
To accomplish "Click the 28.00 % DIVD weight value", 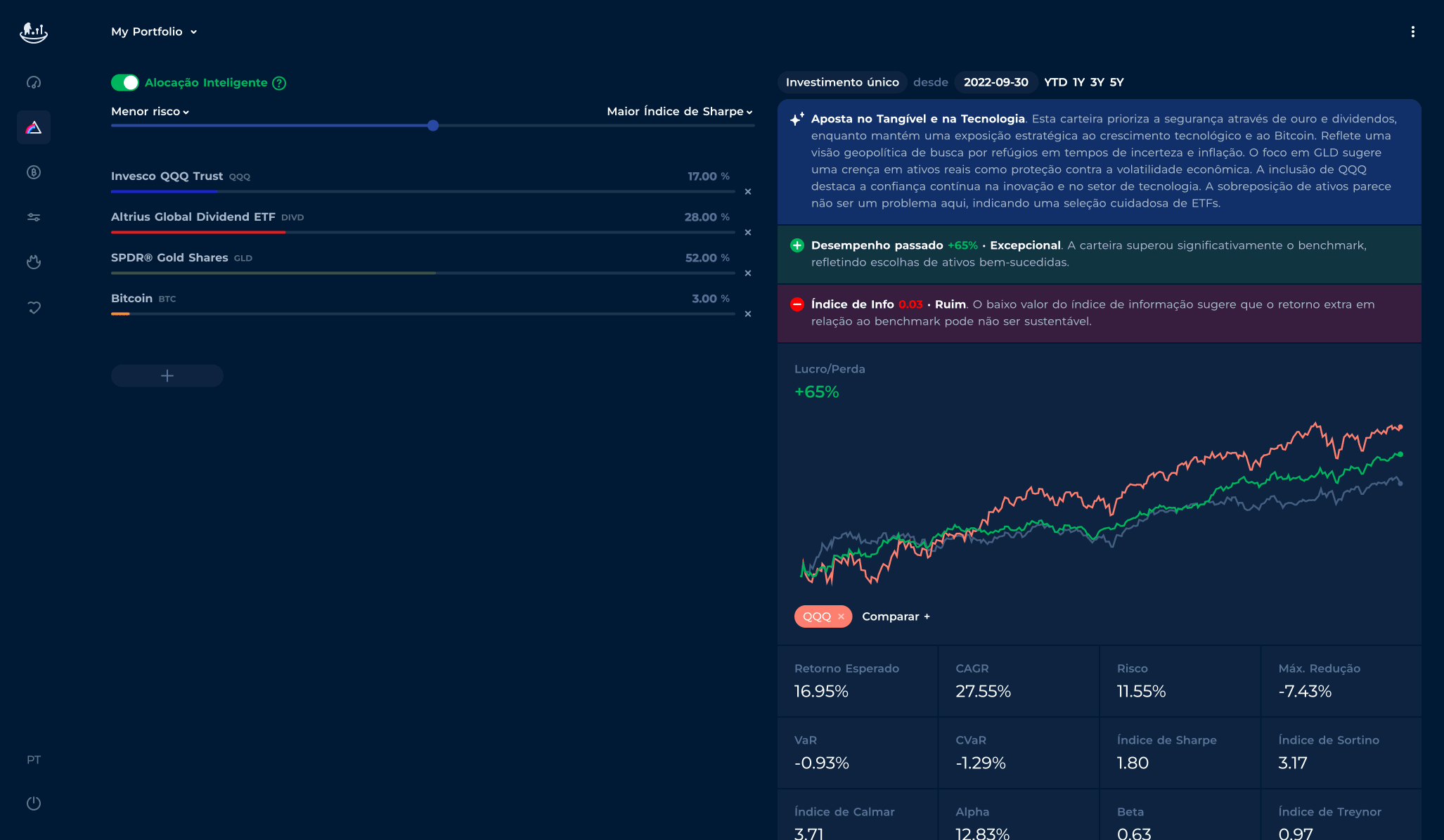I will tap(707, 217).
